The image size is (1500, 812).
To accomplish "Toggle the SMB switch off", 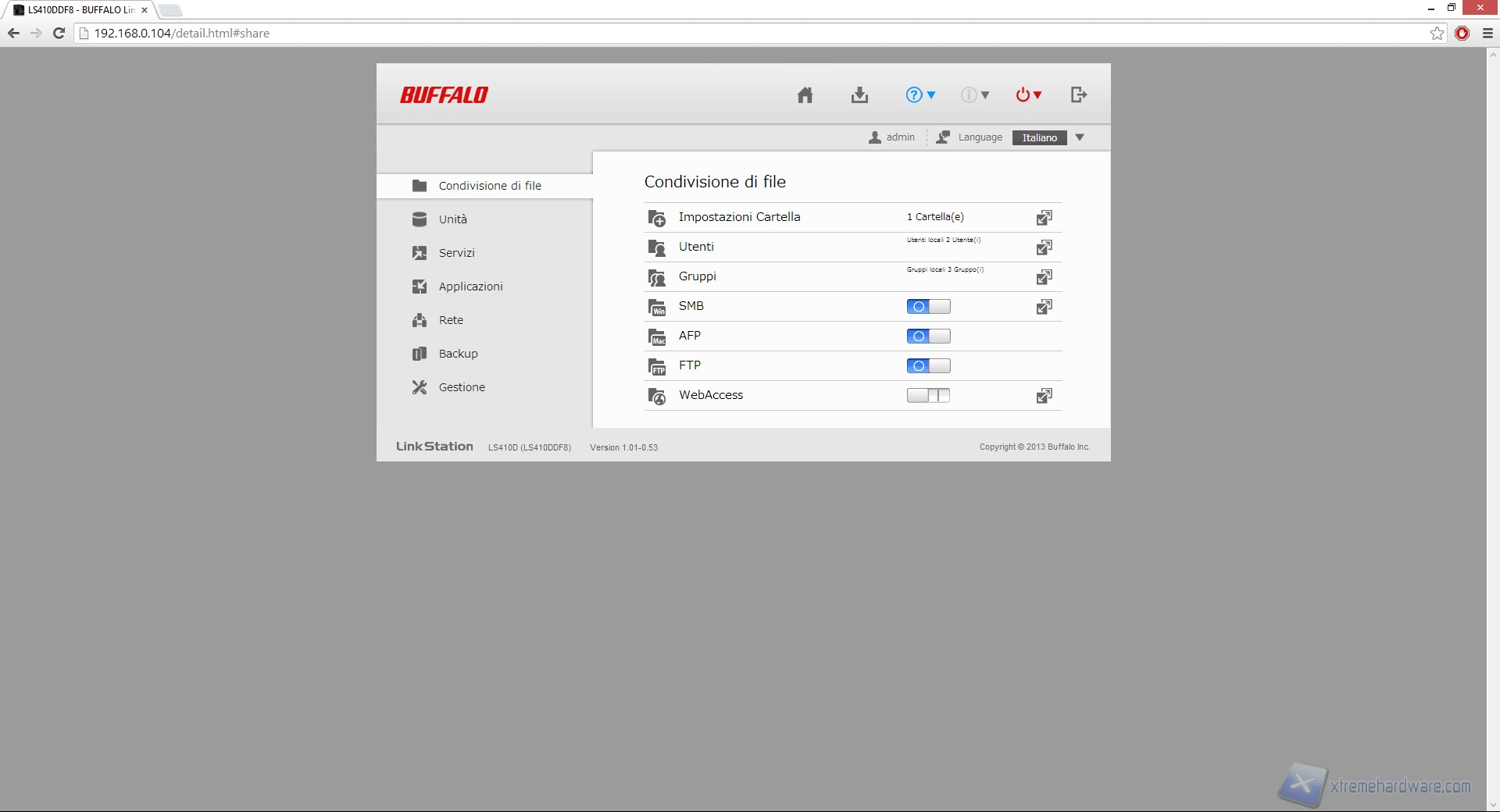I will click(928, 307).
